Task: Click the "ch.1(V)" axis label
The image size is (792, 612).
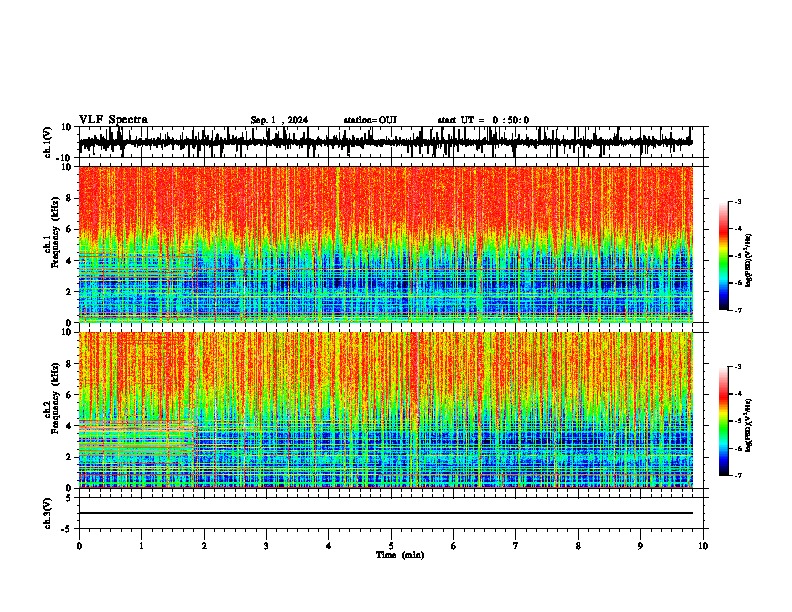Action: tap(48, 142)
